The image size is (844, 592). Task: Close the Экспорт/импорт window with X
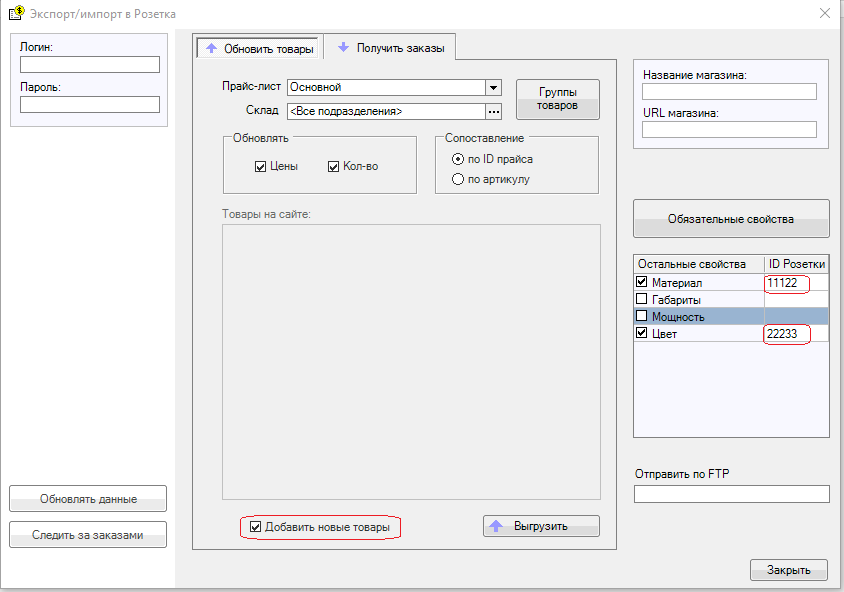click(x=824, y=13)
